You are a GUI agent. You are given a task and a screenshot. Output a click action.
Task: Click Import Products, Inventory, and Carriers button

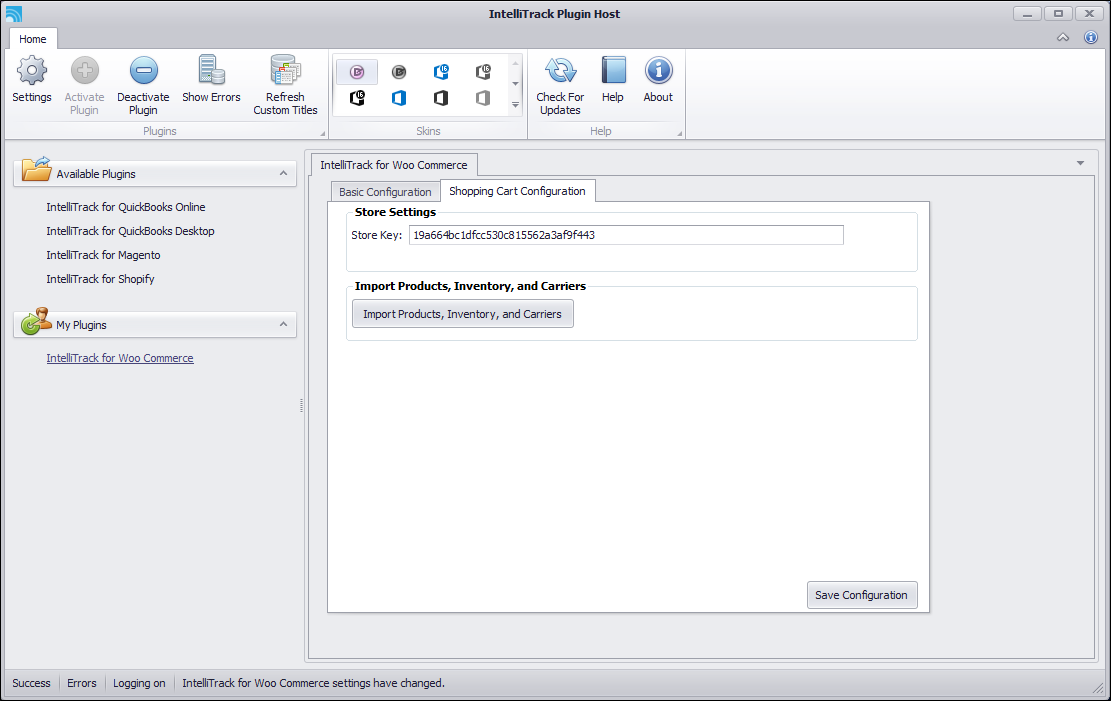point(463,314)
